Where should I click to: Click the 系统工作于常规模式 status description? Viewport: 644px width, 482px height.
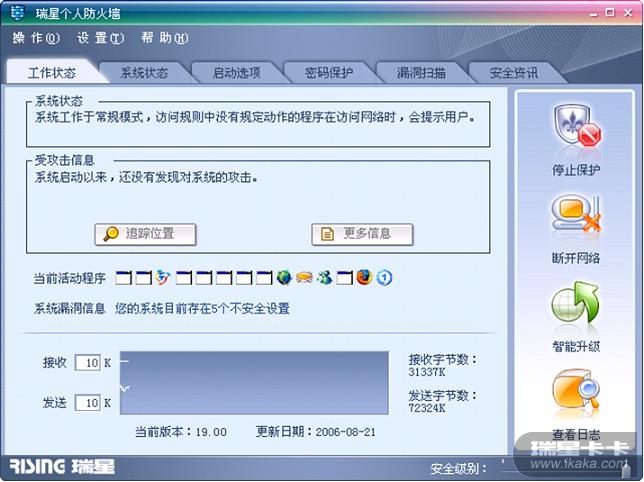(x=255, y=117)
